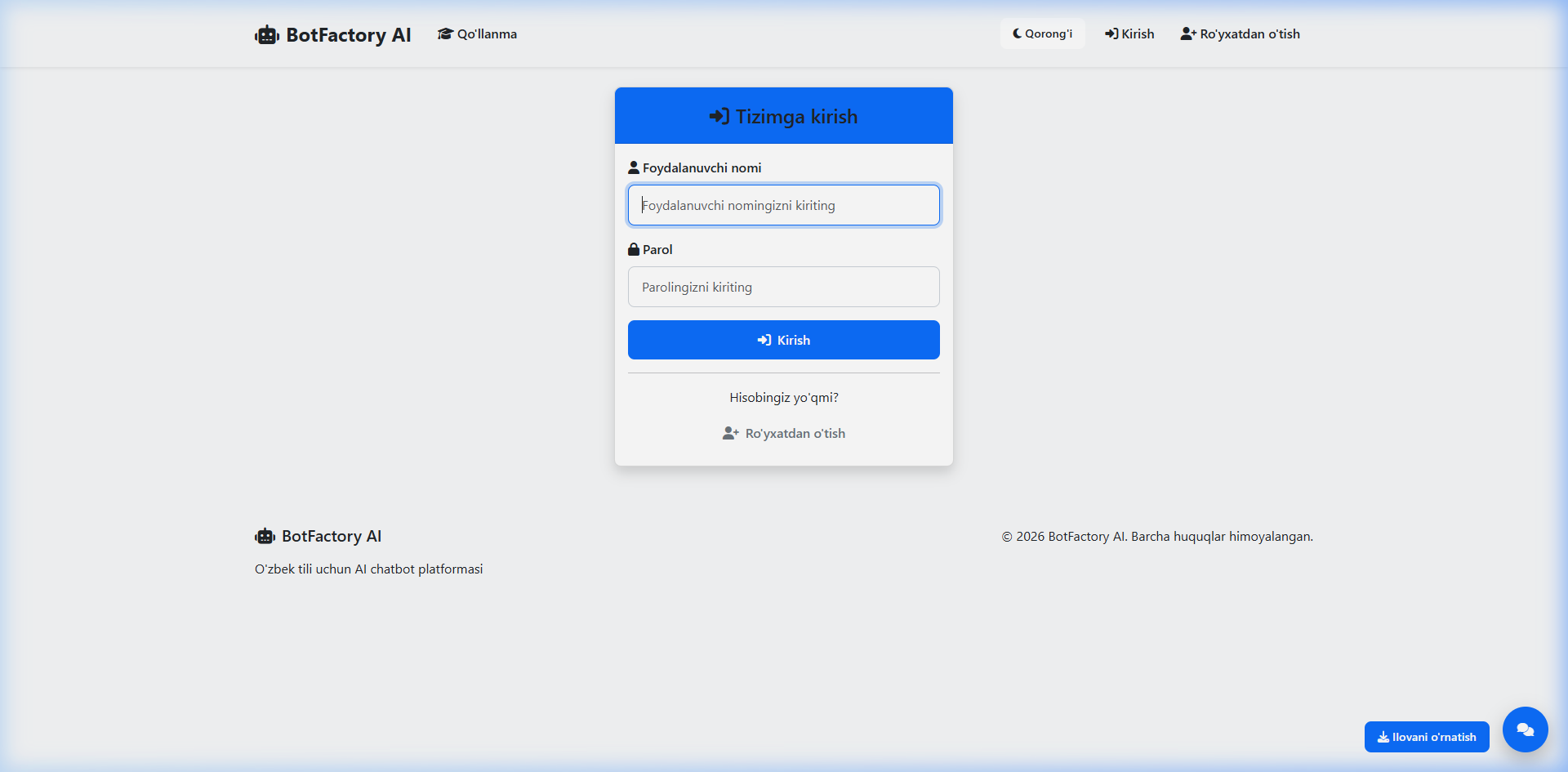Click the user icon next to Foydalanuvchi nomi
Screen dimensions: 1568x772
[634, 167]
